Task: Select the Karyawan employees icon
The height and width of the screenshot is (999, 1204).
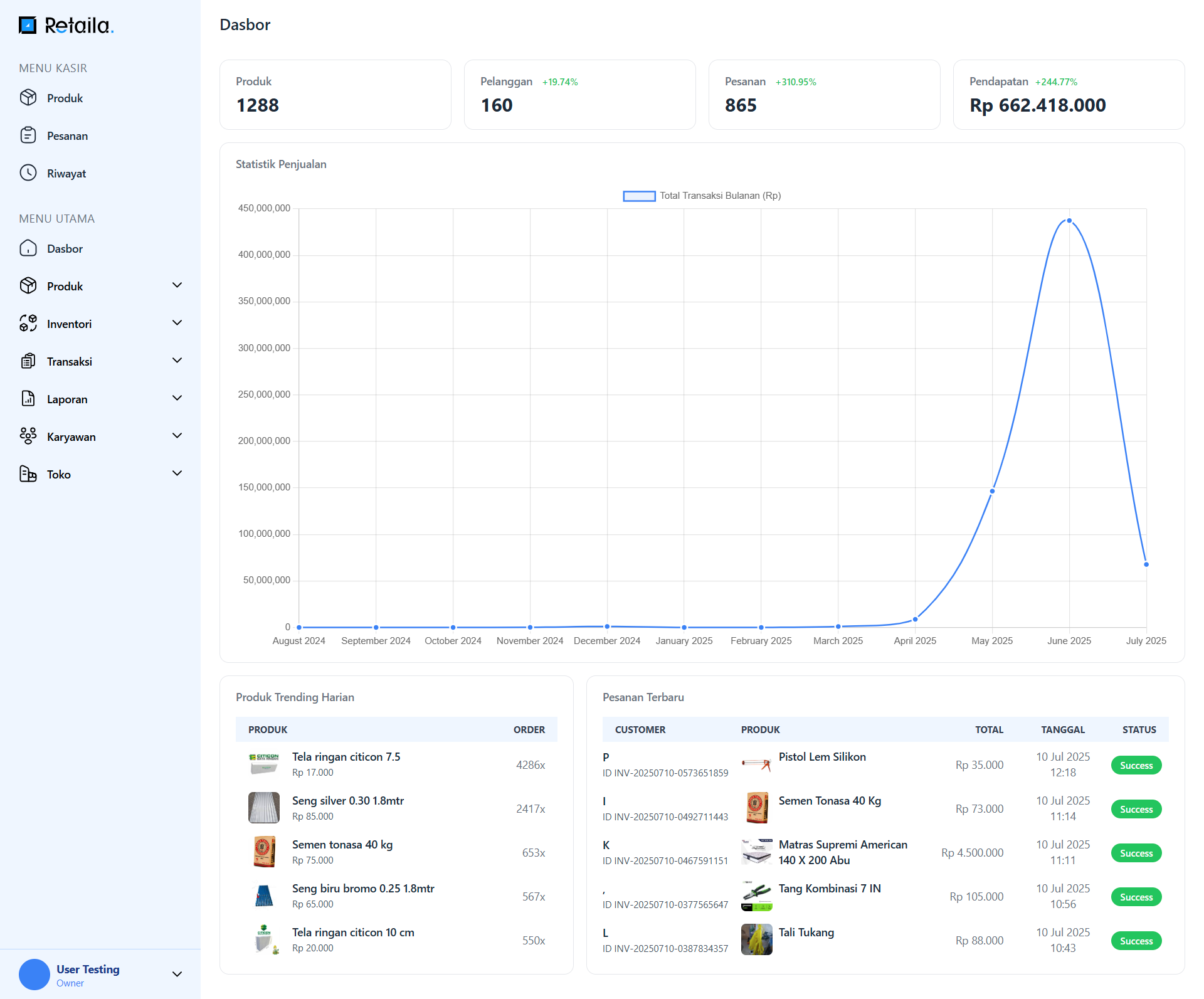Action: click(29, 436)
